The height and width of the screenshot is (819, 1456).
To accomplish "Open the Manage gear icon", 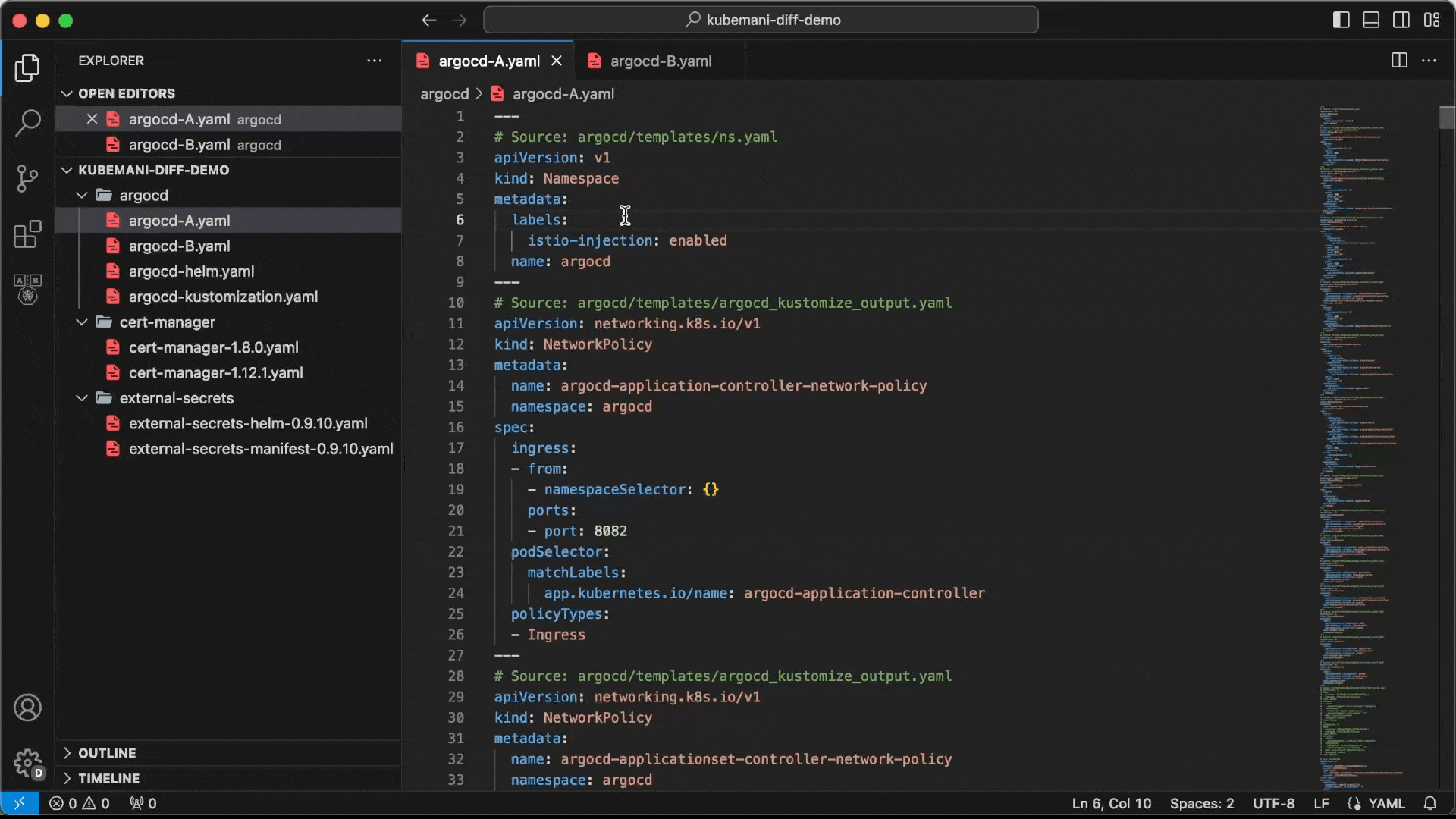I will pos(28,762).
